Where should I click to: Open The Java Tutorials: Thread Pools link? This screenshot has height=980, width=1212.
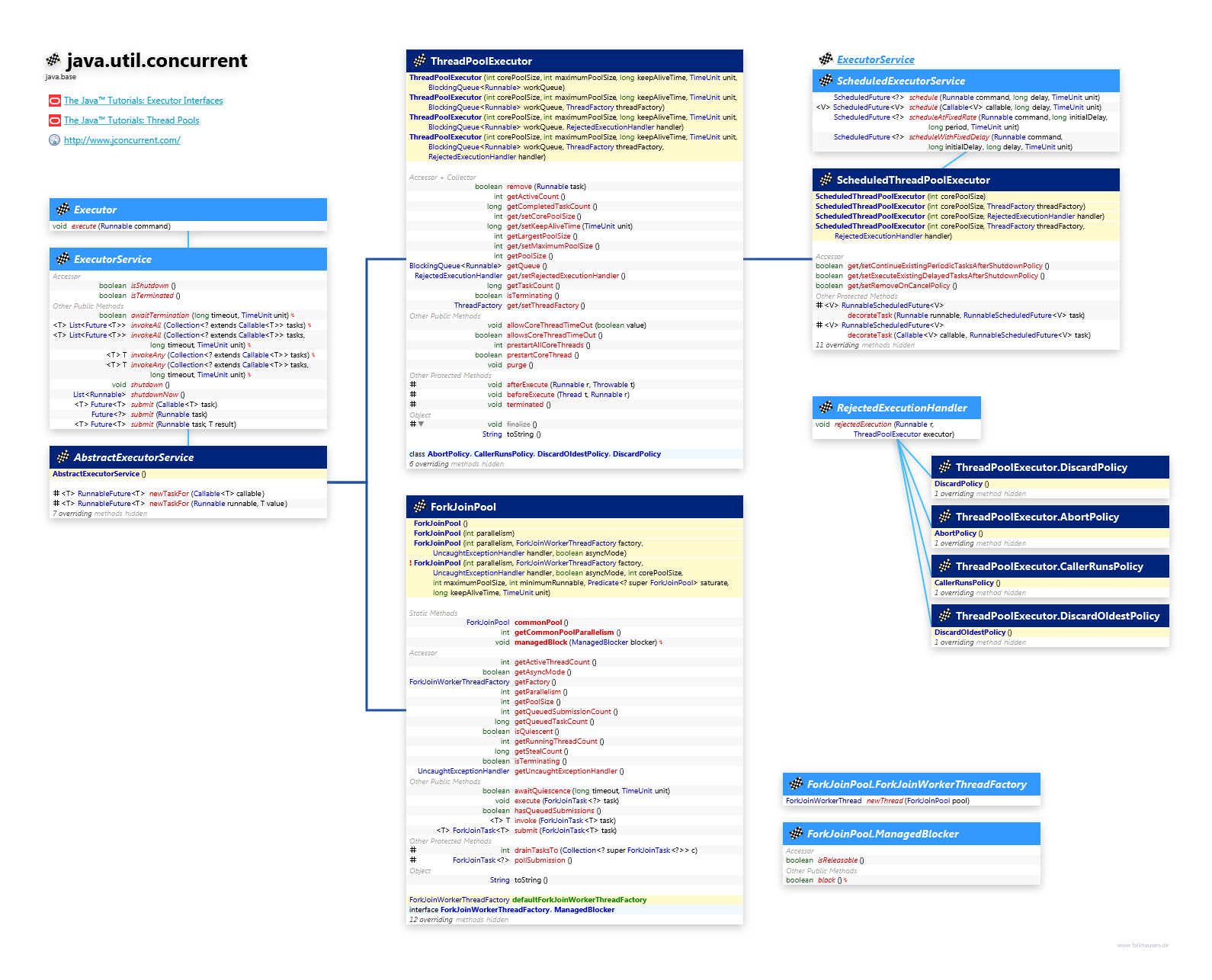131,120
